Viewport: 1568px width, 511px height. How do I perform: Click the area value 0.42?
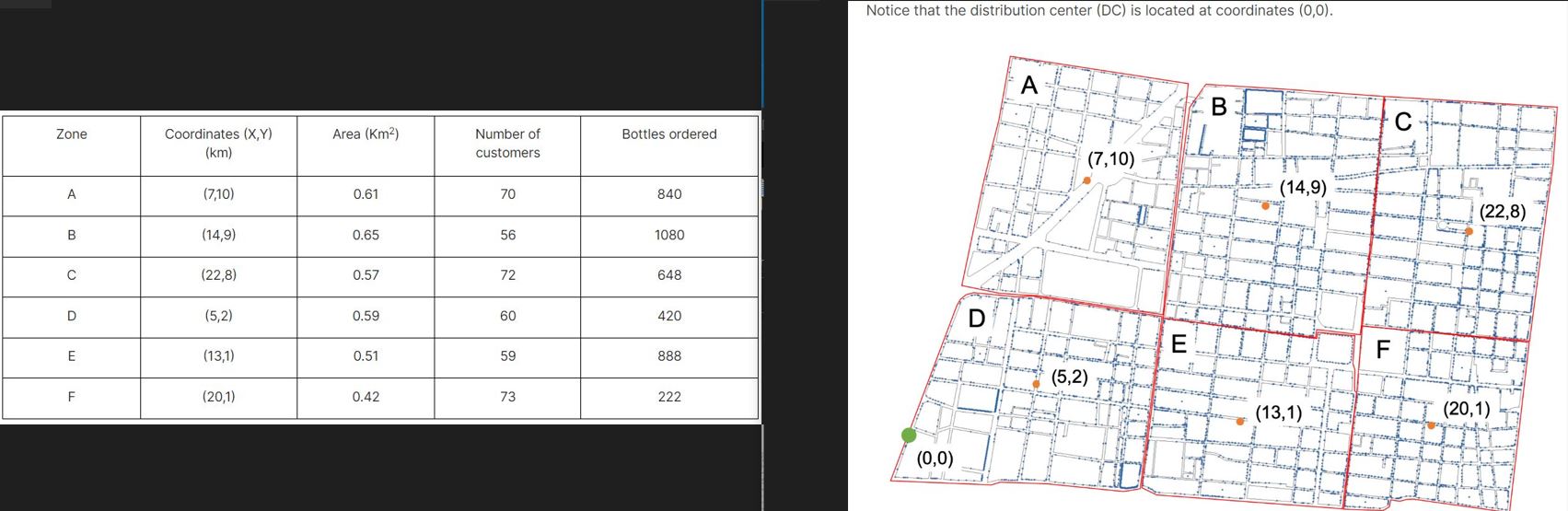tap(366, 397)
